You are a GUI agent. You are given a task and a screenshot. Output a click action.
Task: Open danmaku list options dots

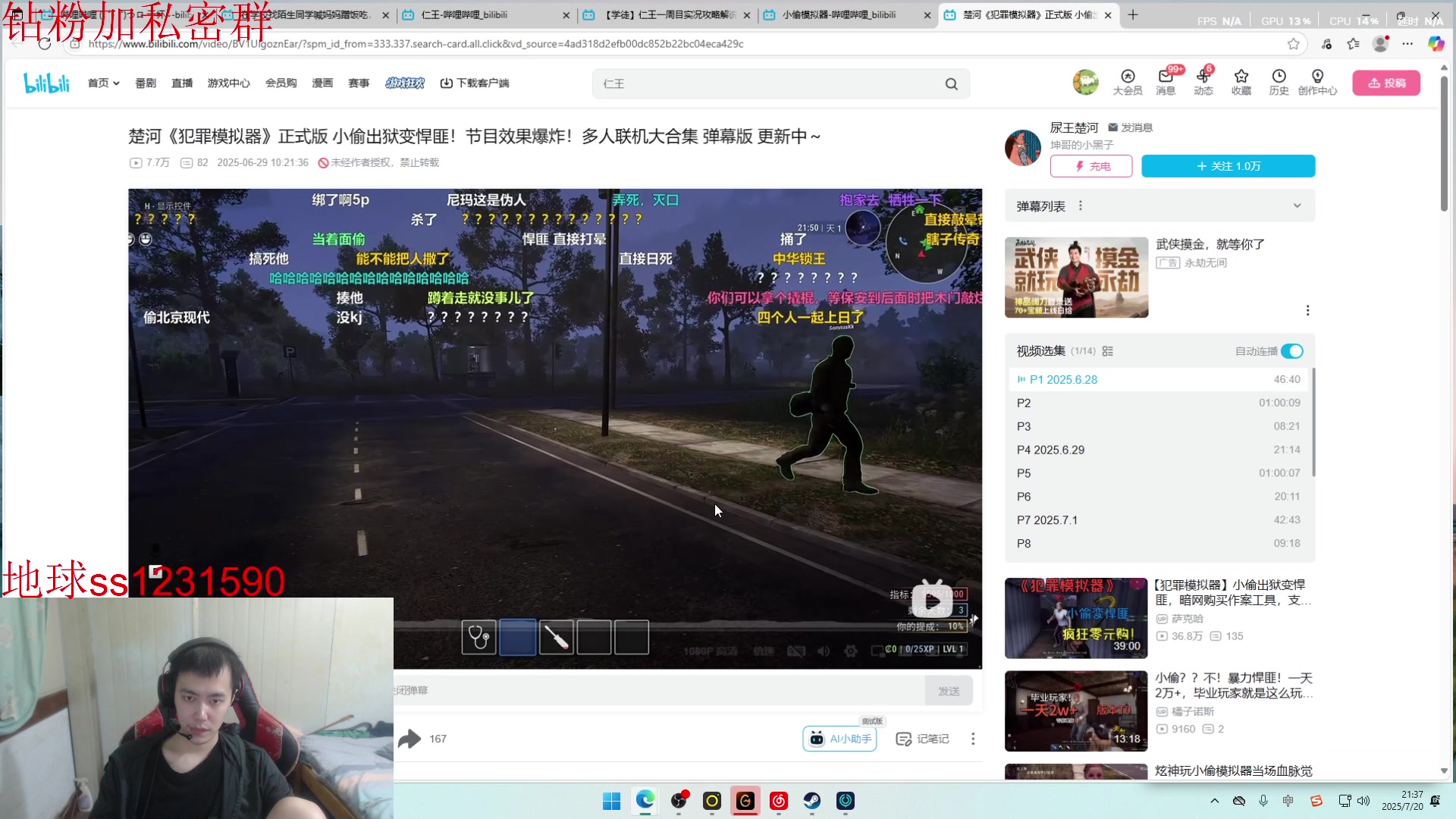[1081, 206]
